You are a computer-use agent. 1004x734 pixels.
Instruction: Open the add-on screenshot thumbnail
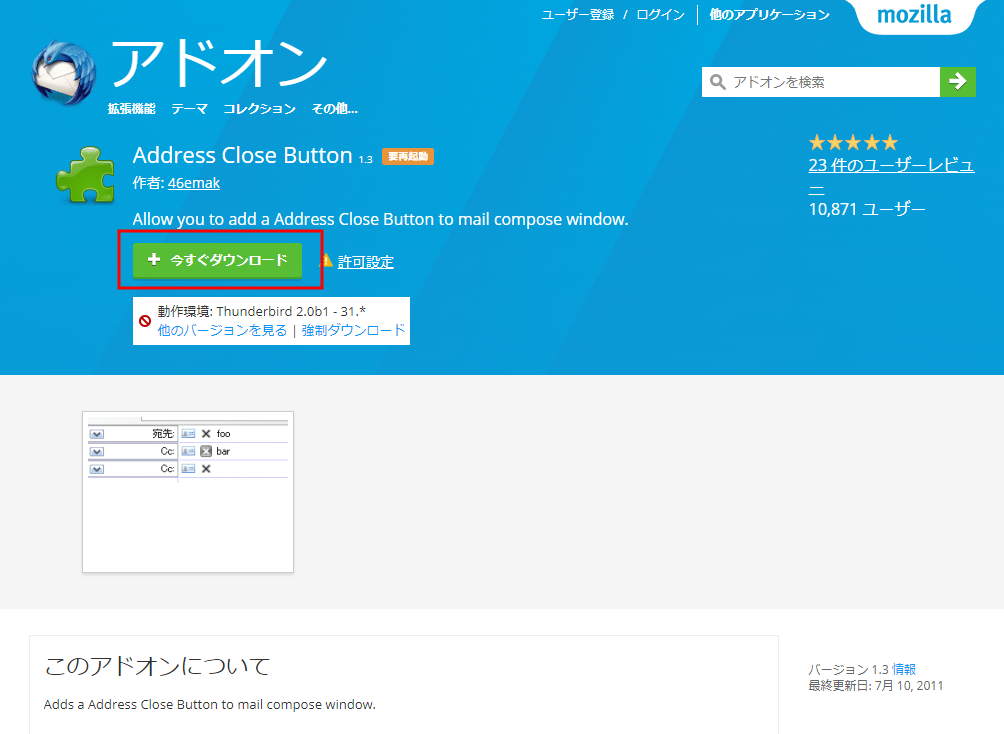[188, 492]
